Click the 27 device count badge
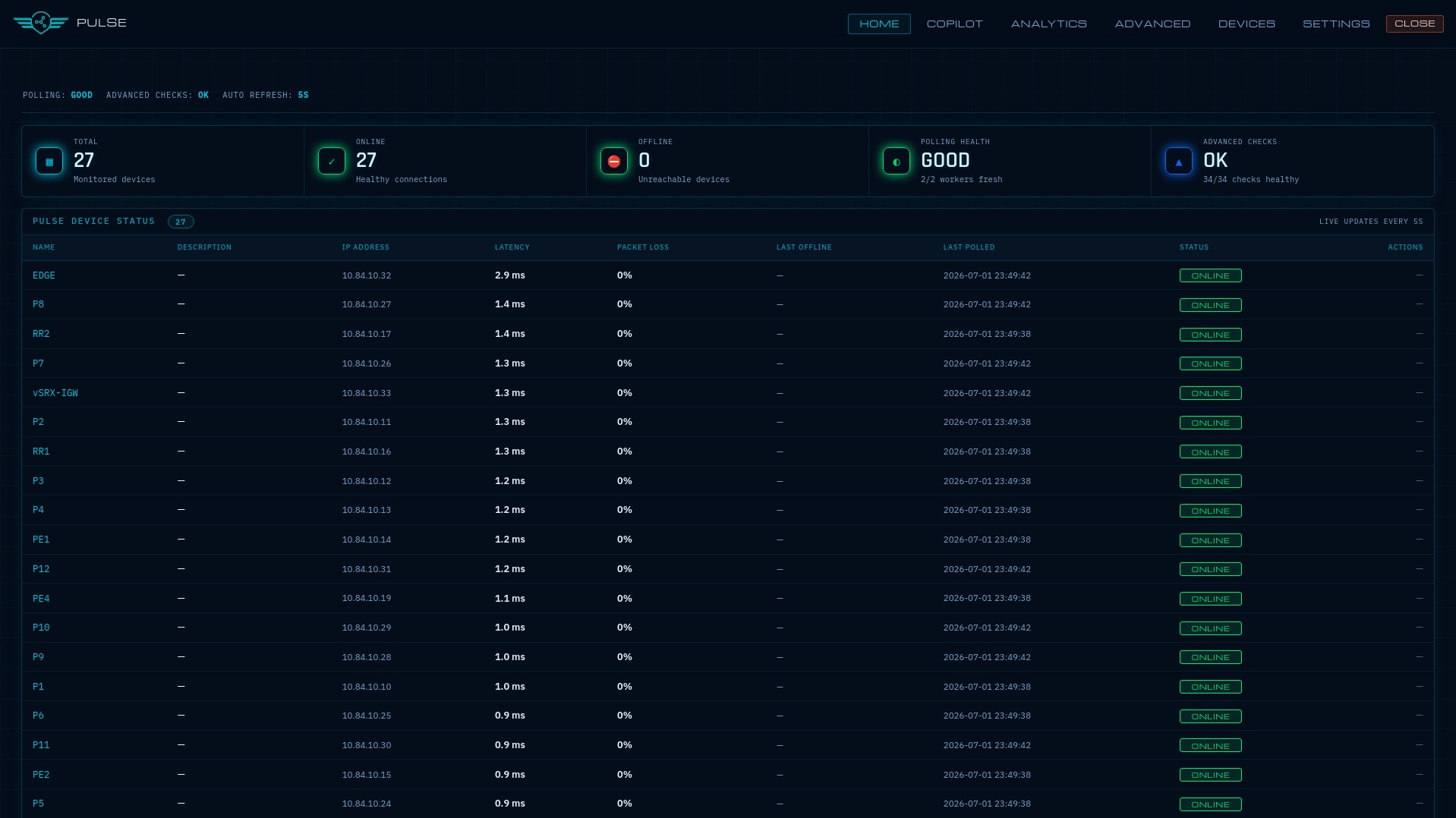This screenshot has height=818, width=1456. (x=181, y=222)
